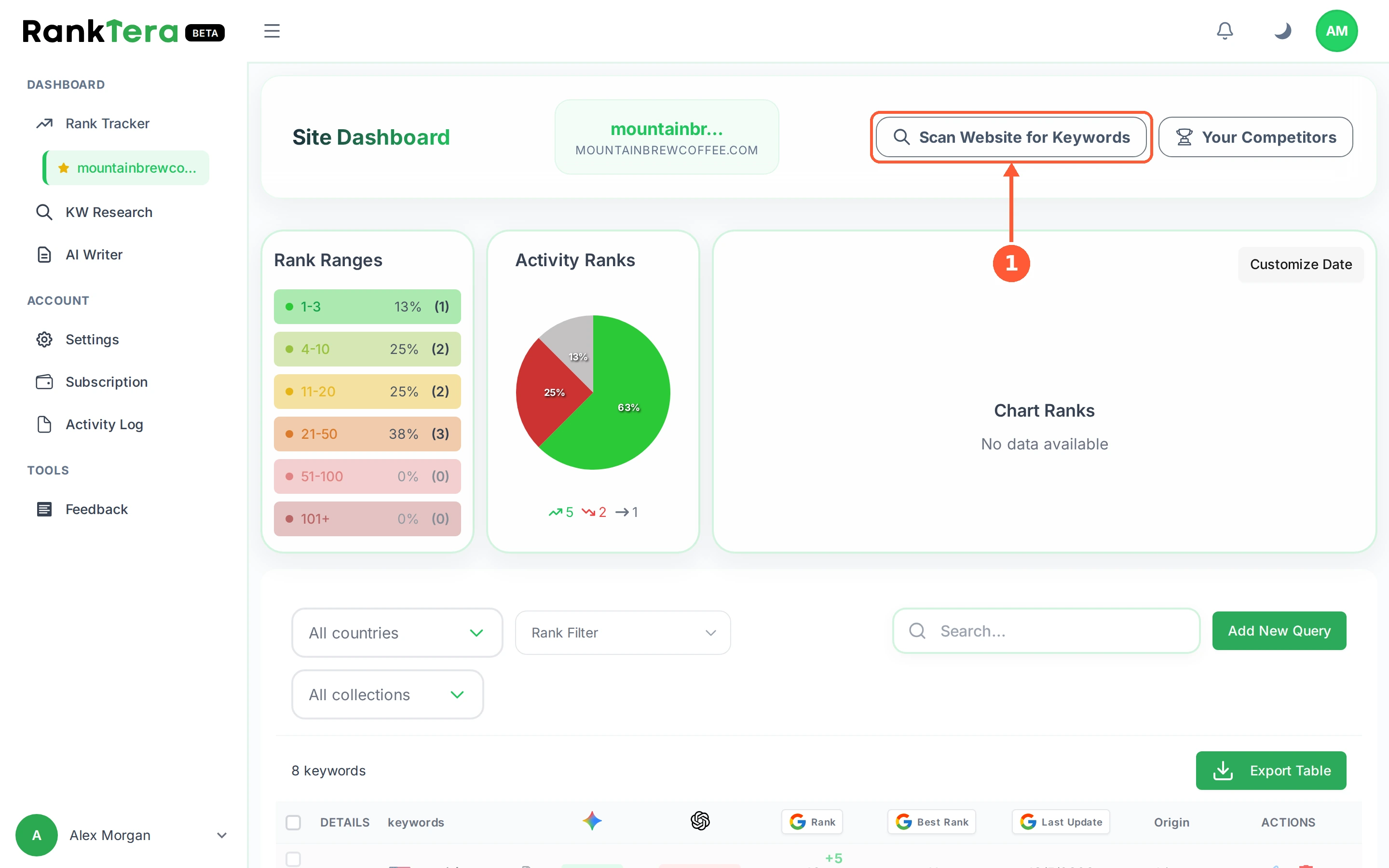1389x868 pixels.
Task: Click the Subscription wallet icon
Action: click(44, 382)
